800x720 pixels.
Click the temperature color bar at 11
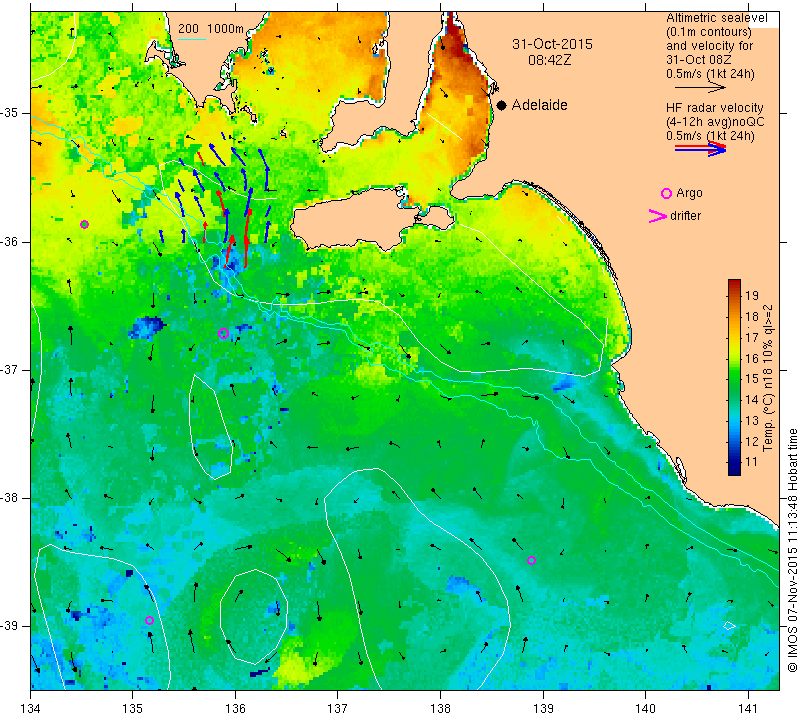(734, 462)
